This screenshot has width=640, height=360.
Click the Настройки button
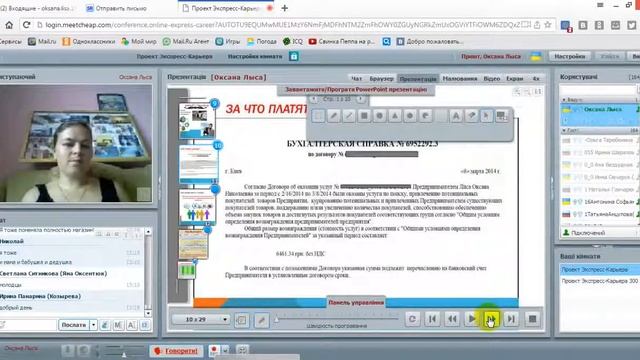[569, 56]
